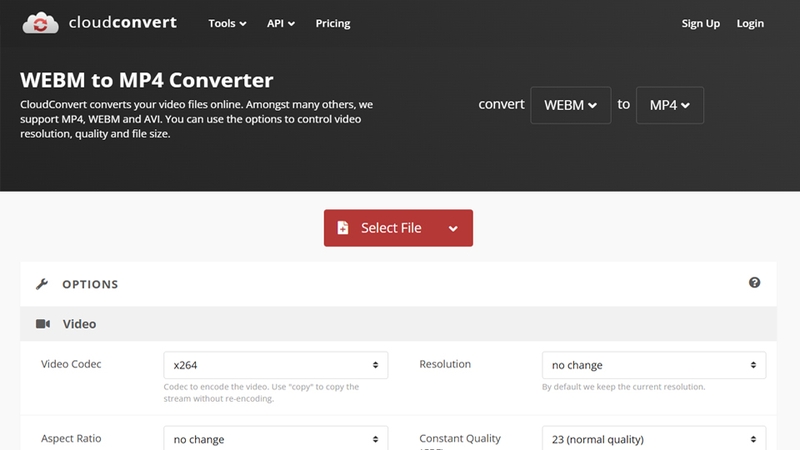Screen dimensions: 800x450
Task: Click the CloudConvert description paragraph
Action: pos(196,119)
